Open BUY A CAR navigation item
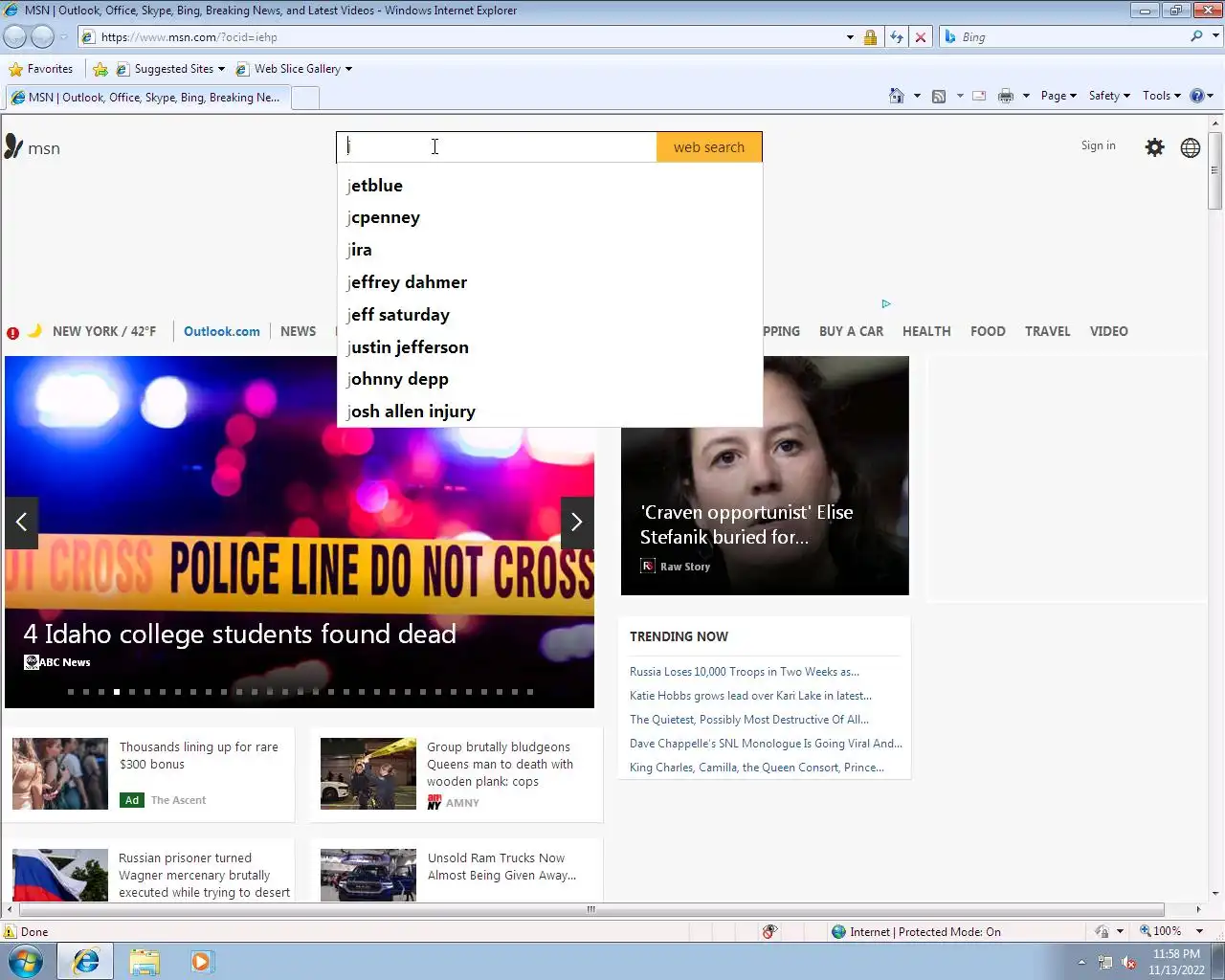 (x=851, y=331)
